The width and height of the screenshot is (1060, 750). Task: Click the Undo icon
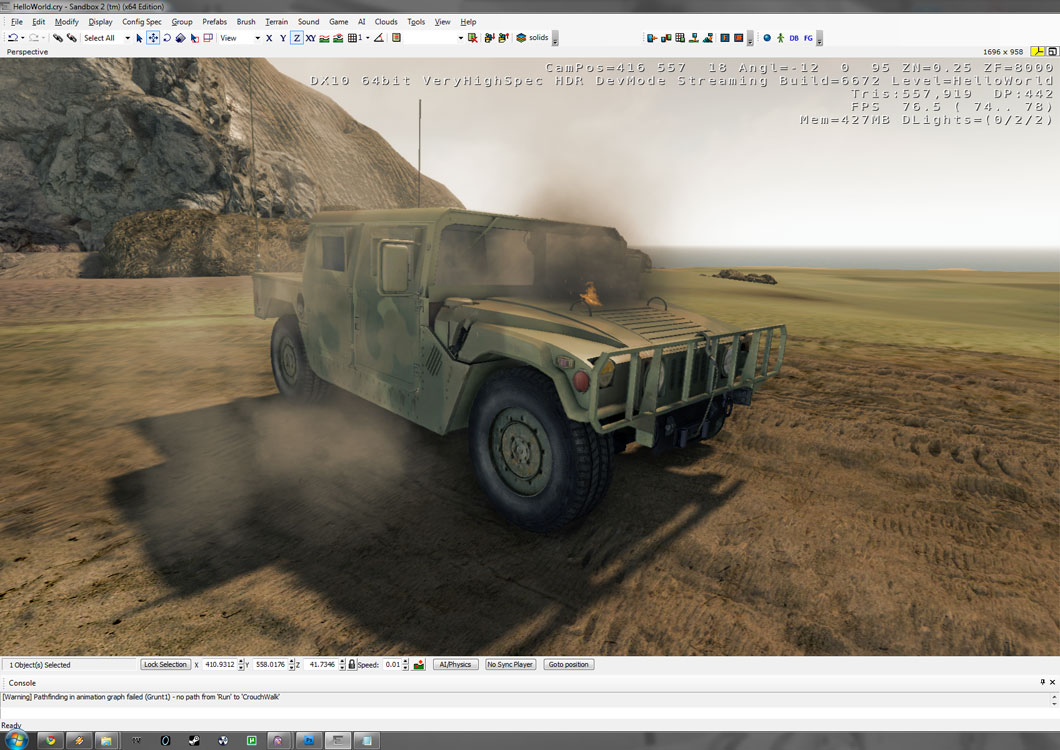13,38
